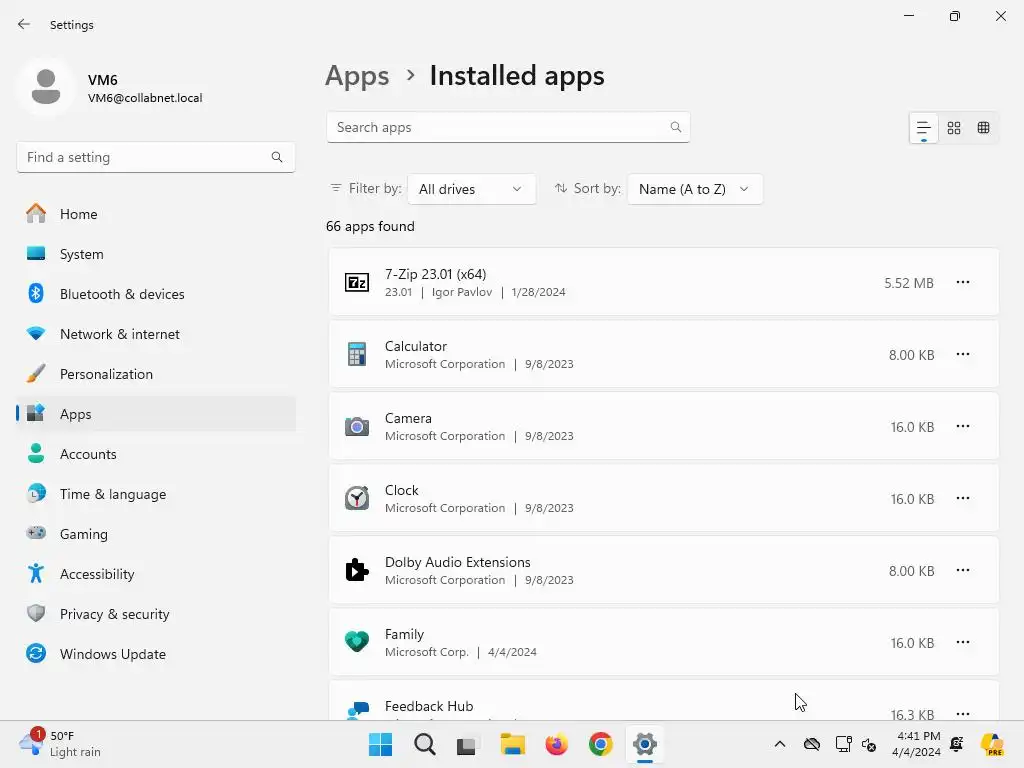Click the back arrow in Settings
1024x768 pixels.
click(x=24, y=25)
